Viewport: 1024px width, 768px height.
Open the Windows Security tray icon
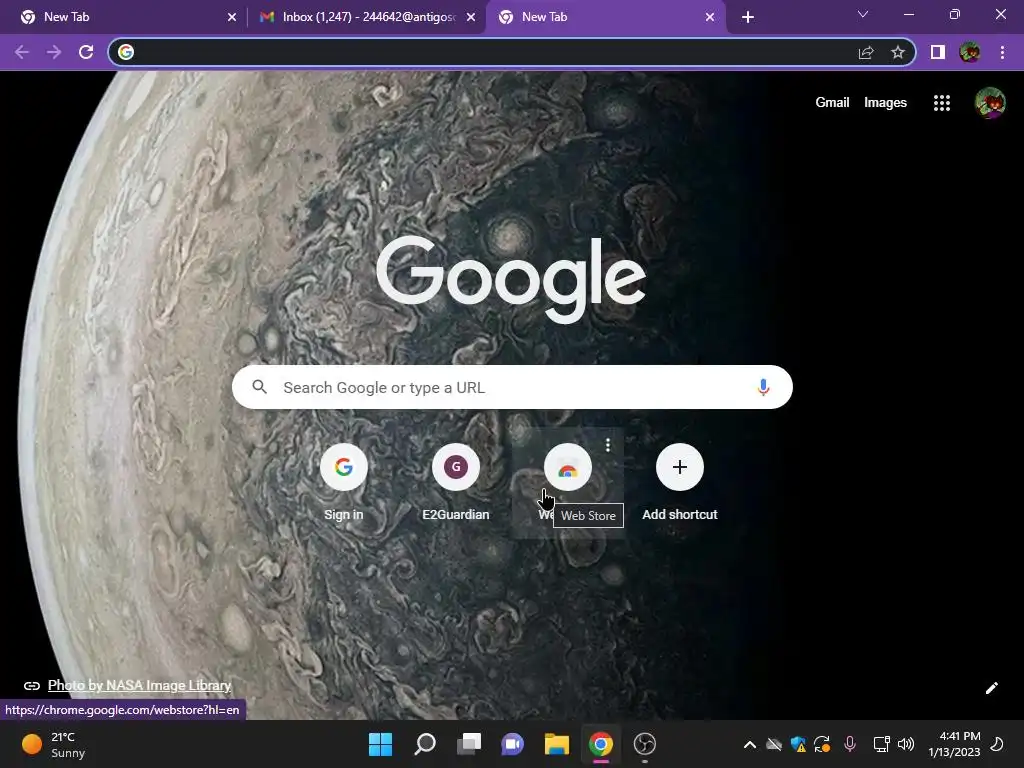pos(798,744)
